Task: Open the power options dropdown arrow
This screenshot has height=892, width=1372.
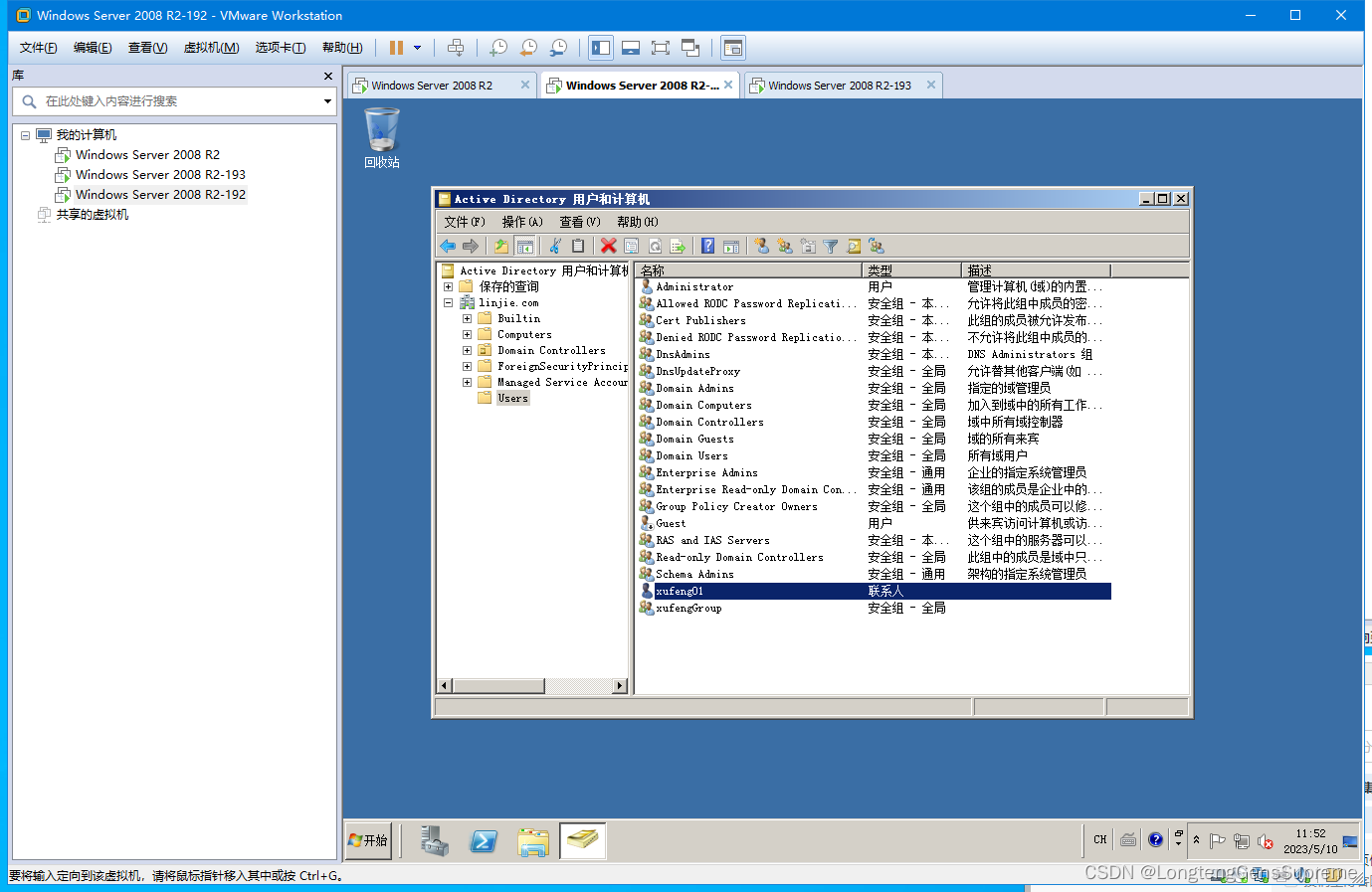Action: click(417, 48)
